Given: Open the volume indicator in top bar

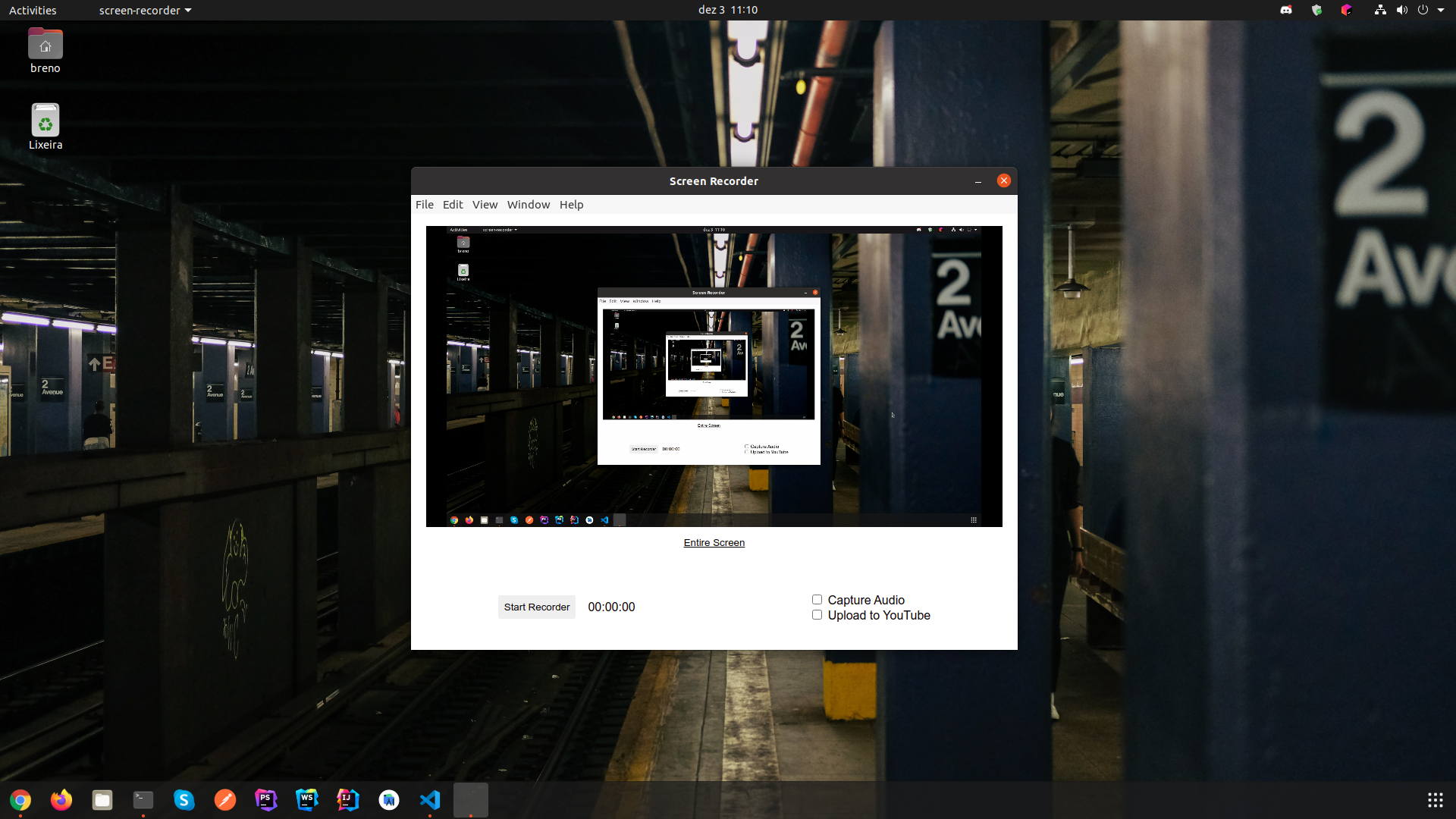Looking at the screenshot, I should pyautogui.click(x=1401, y=10).
